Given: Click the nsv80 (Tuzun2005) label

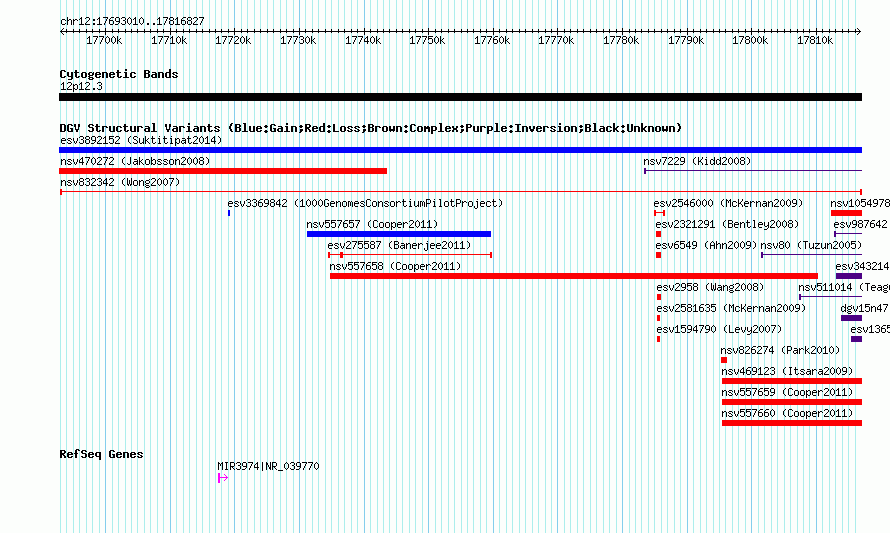Looking at the screenshot, I should pos(811,245).
